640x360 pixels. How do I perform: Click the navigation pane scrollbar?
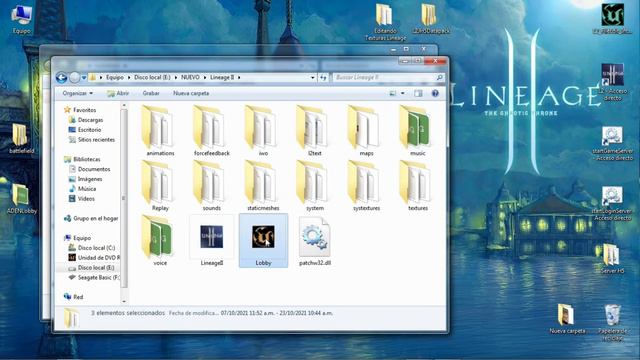click(x=124, y=198)
